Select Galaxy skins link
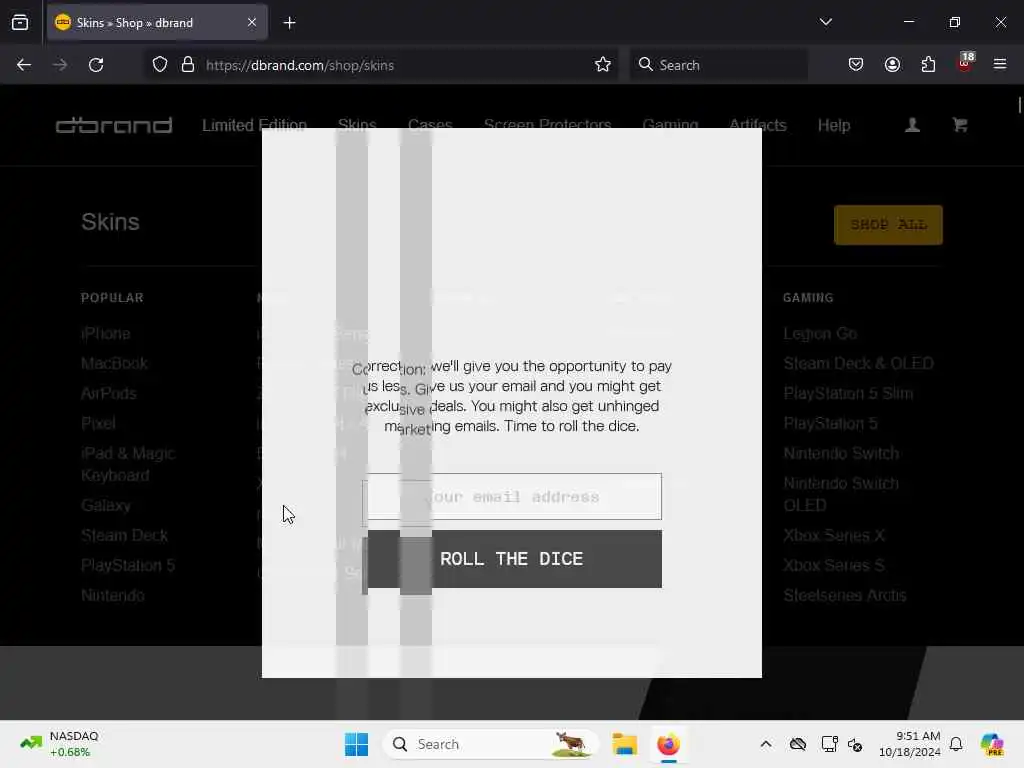The height and width of the screenshot is (768, 1024). point(106,505)
